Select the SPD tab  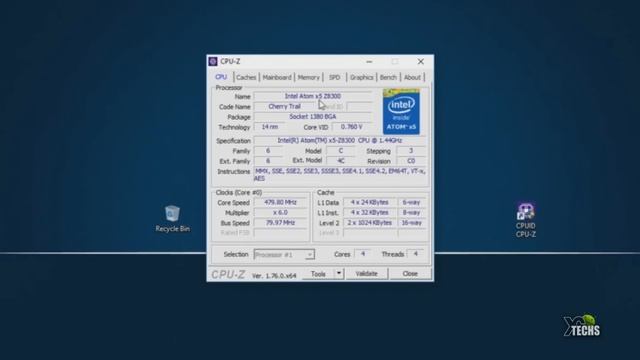[334, 77]
